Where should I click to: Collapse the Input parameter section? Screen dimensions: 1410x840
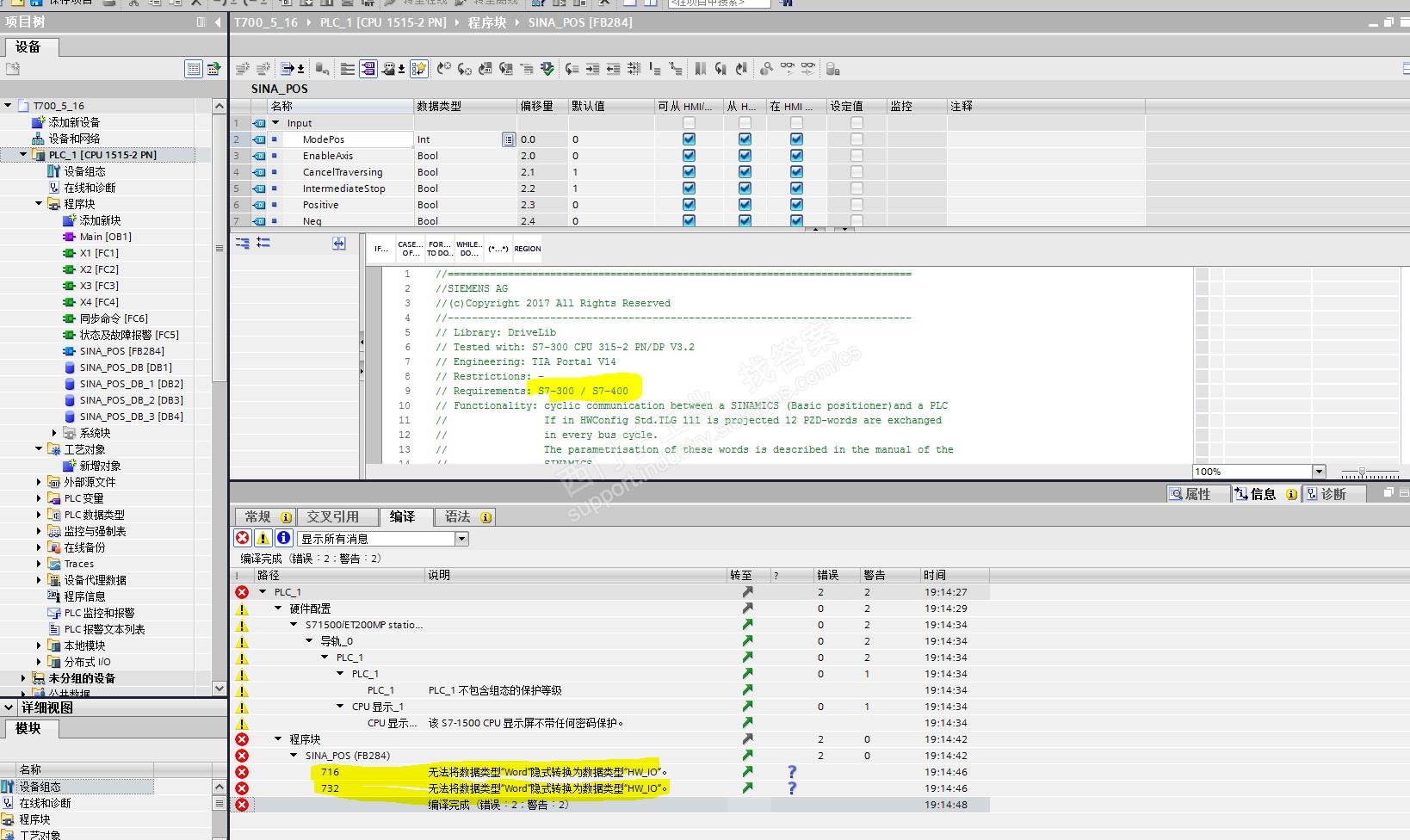pos(276,123)
